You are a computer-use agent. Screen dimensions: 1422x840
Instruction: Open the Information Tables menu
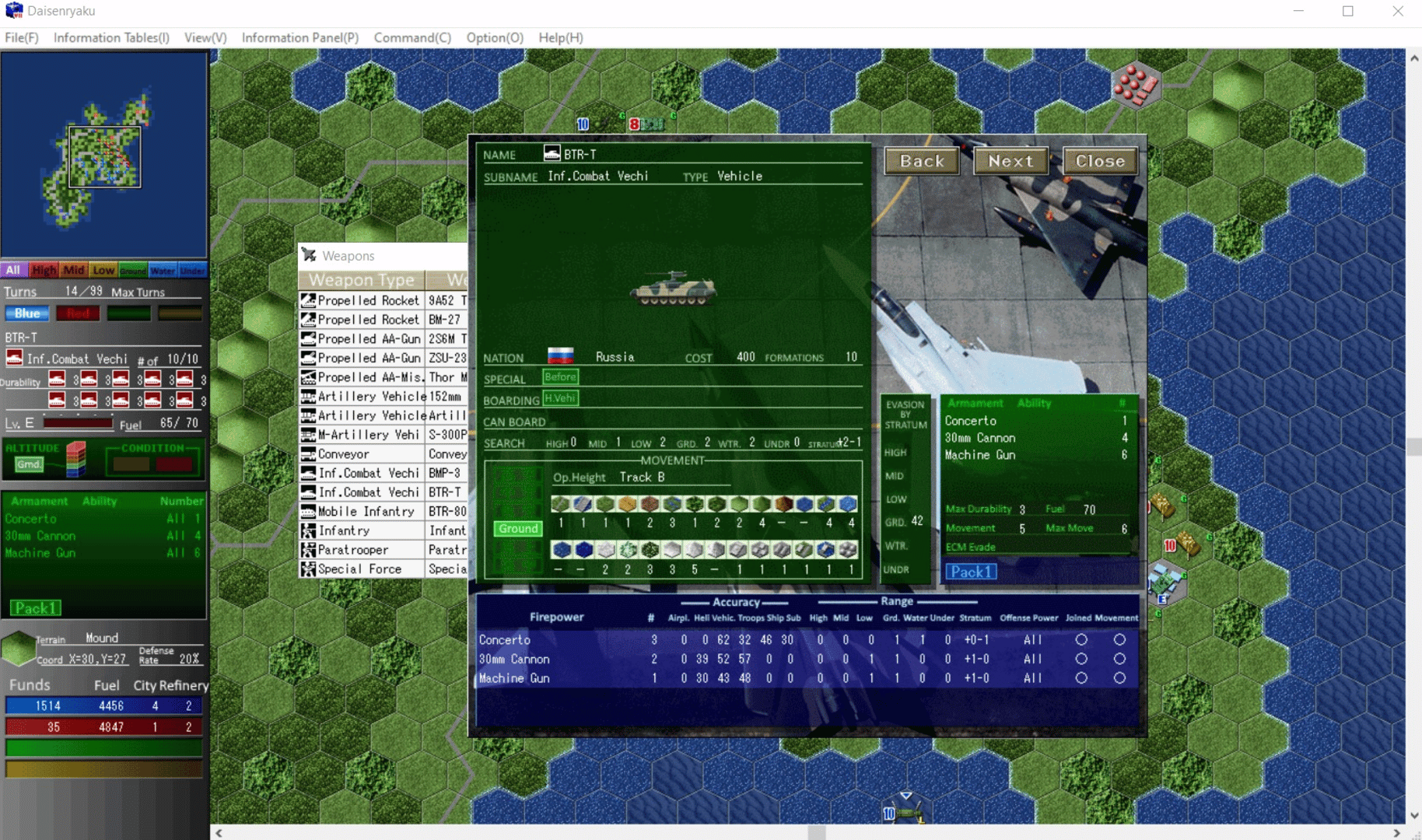pos(111,37)
